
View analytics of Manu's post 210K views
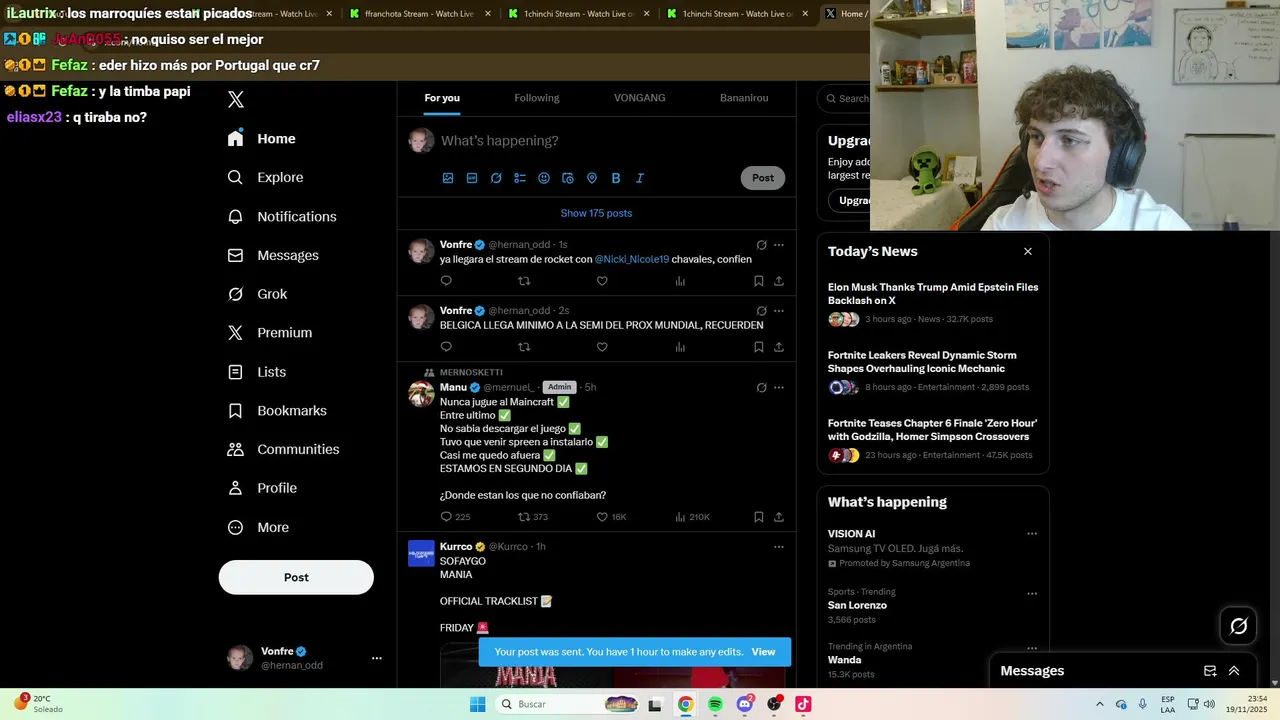[692, 517]
